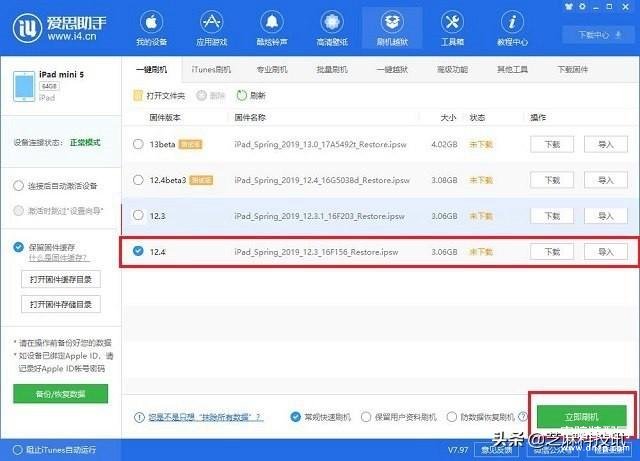
Task: Switch to 一键刷机 tab
Action: [151, 70]
